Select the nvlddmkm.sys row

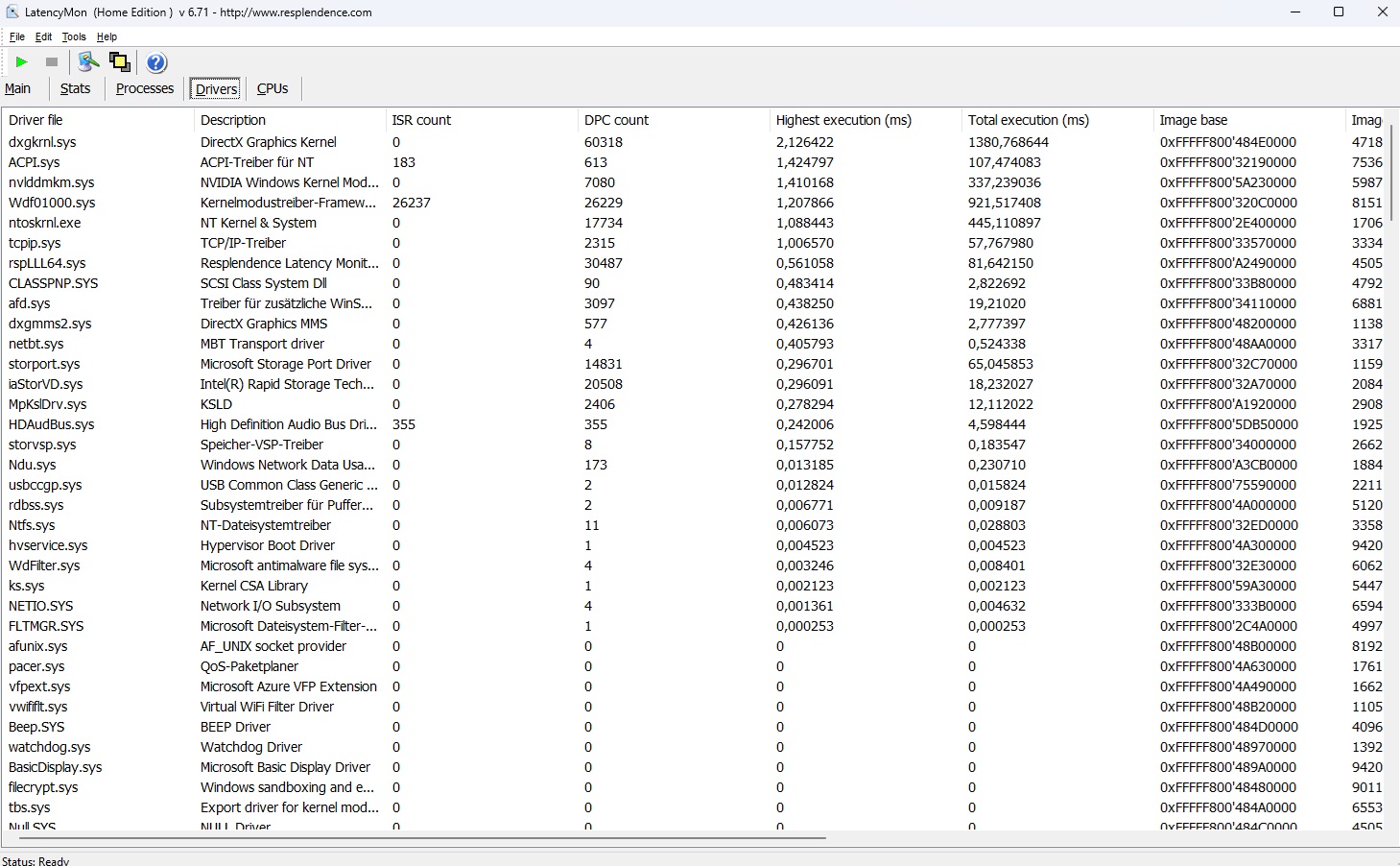(x=695, y=182)
